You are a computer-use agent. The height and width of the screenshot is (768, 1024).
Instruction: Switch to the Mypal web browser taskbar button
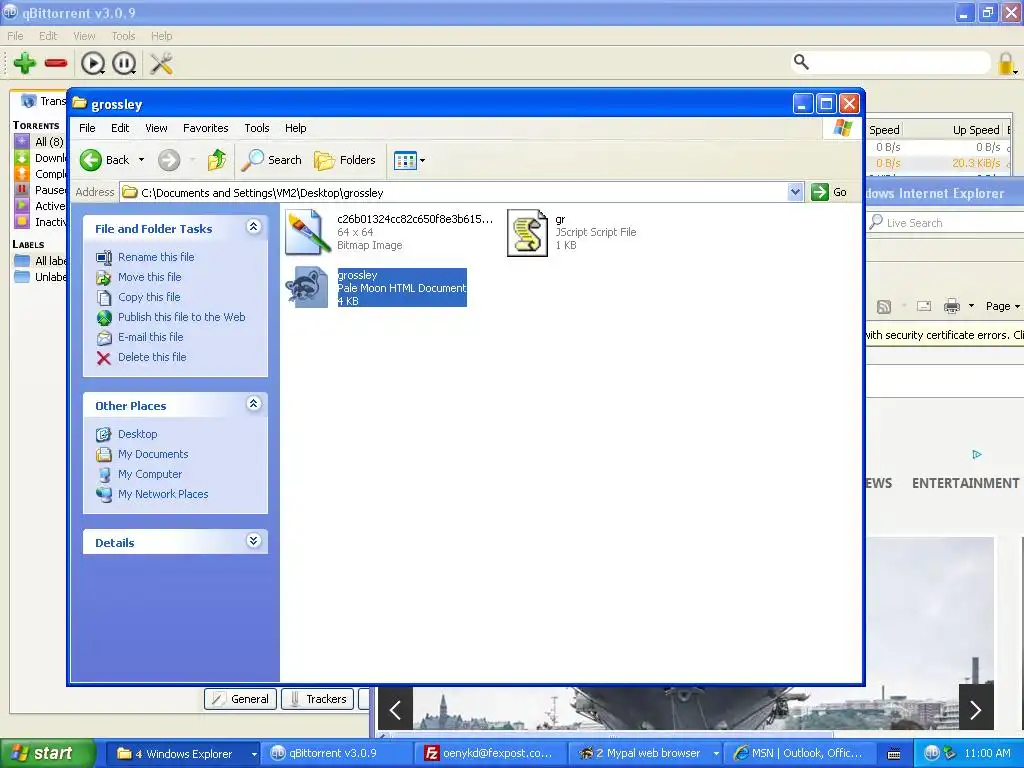[x=643, y=754]
